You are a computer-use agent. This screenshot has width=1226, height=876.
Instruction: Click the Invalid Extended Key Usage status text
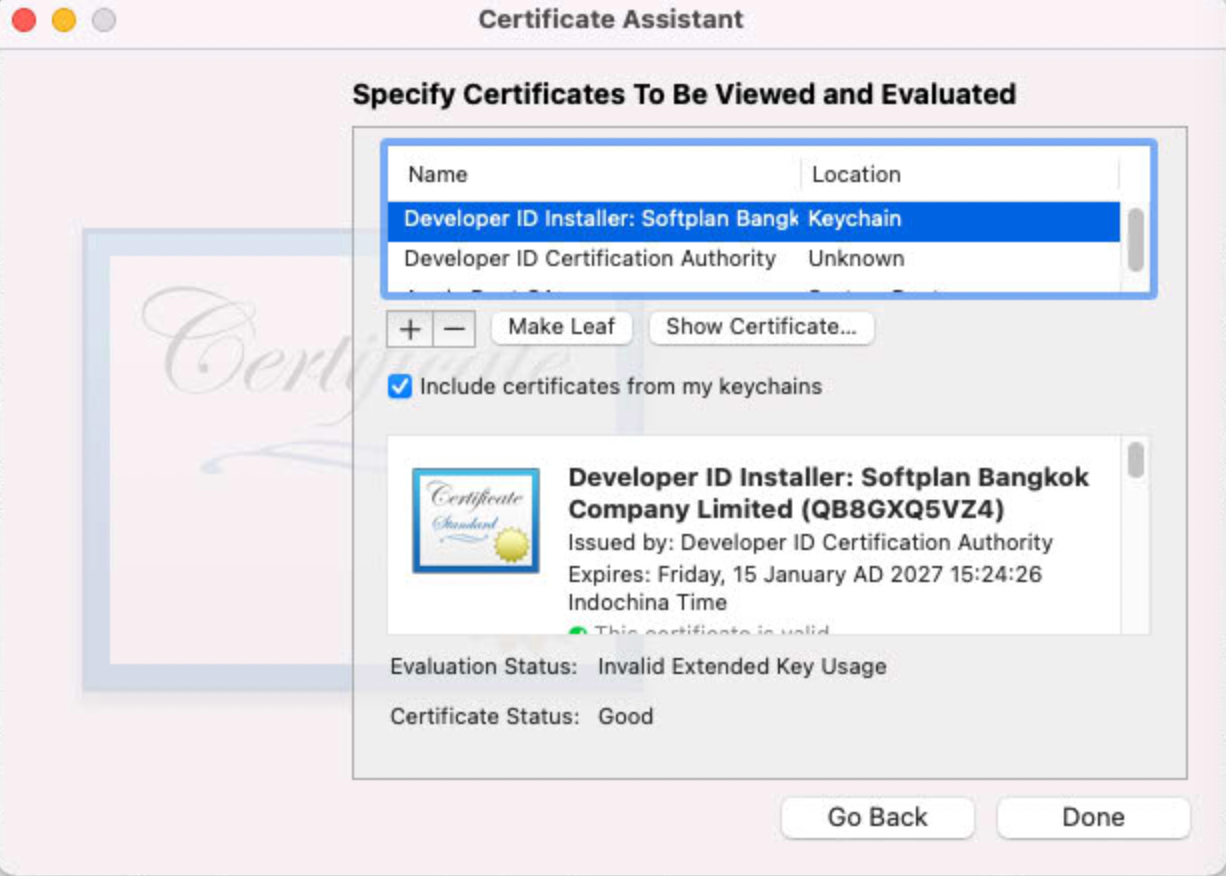[x=741, y=666]
